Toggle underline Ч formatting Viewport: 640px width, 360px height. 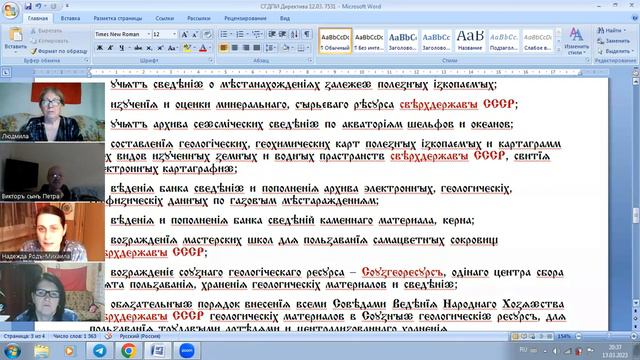[x=121, y=48]
